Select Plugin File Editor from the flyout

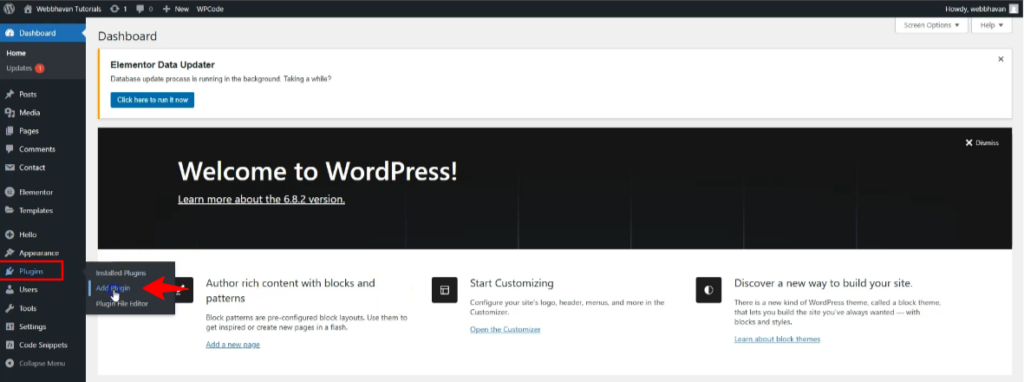121,304
